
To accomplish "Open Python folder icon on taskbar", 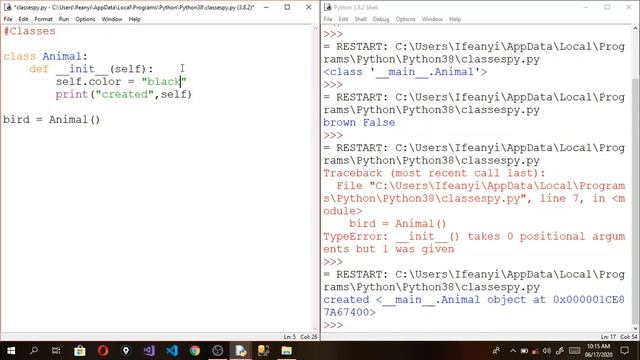I will [263, 351].
